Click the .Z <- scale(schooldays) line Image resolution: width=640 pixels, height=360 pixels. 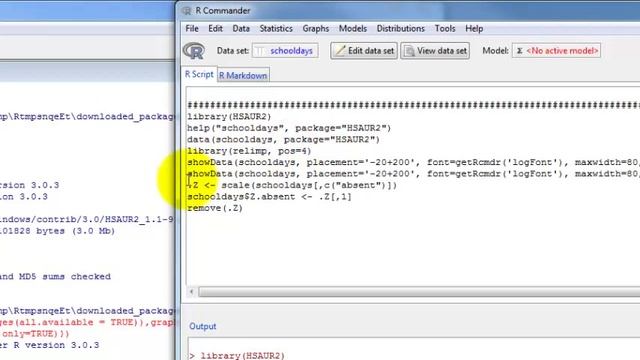[292, 185]
